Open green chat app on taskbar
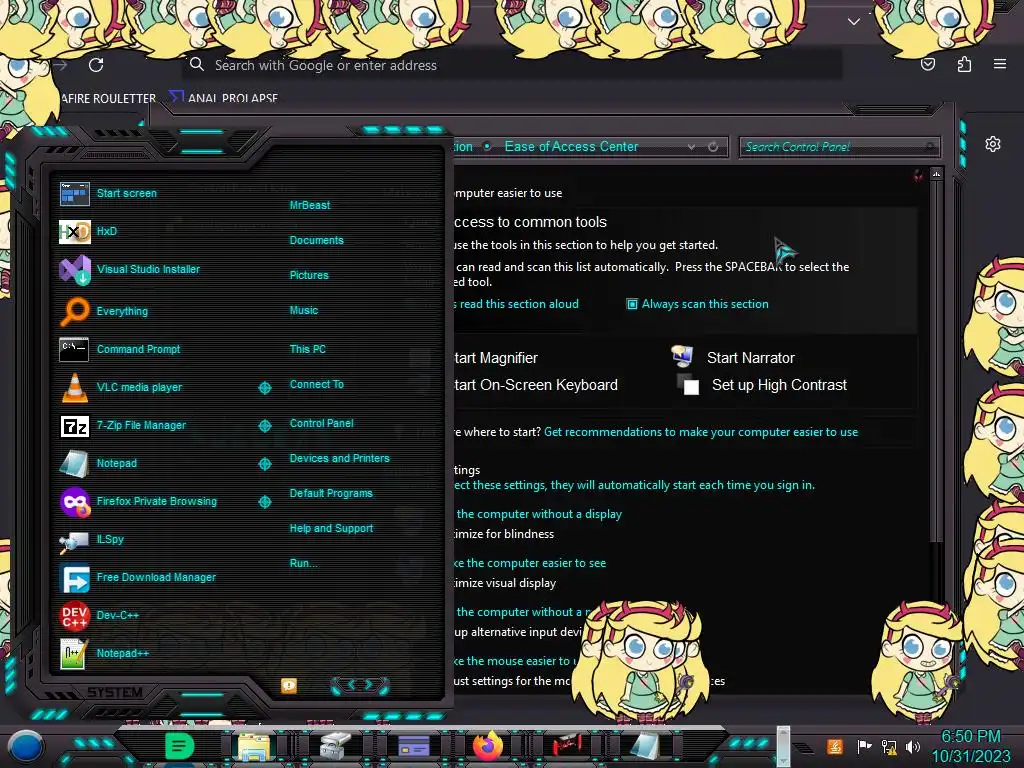This screenshot has width=1024, height=768. 179,746
